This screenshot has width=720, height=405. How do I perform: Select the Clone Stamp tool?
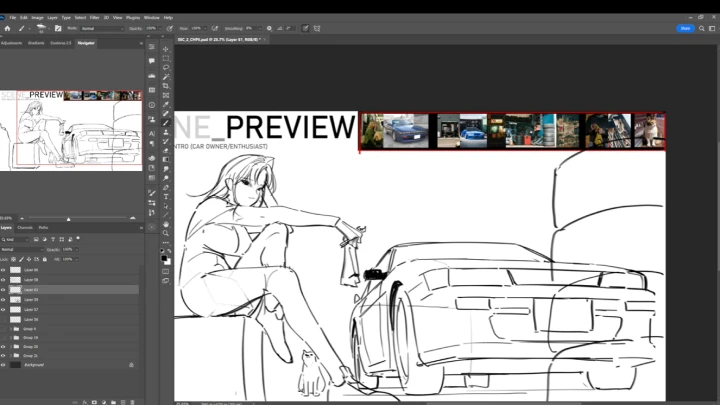pos(166,132)
